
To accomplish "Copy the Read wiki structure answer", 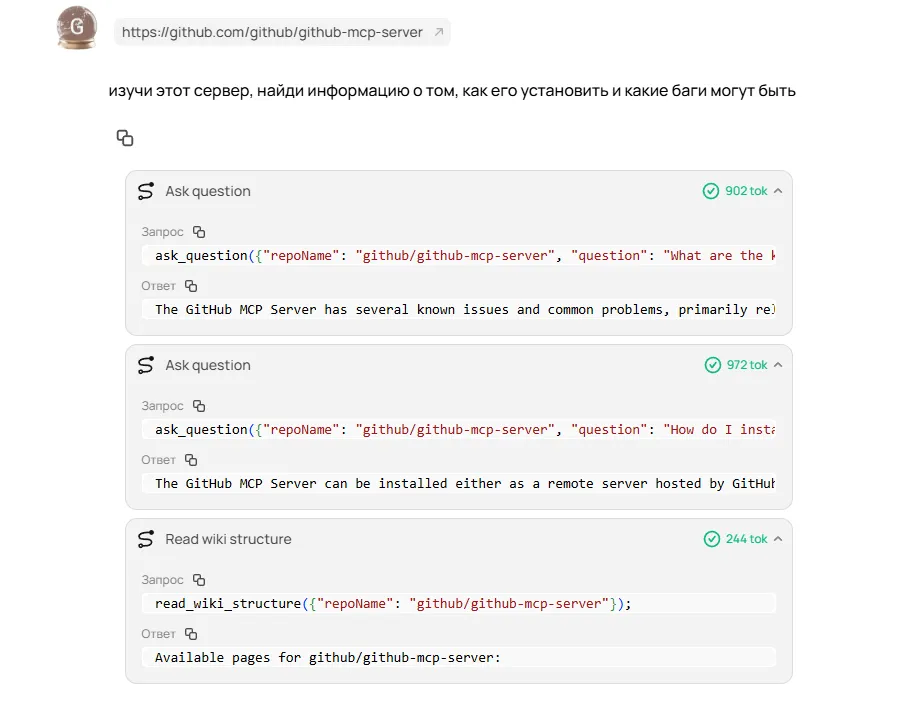I will pos(191,633).
